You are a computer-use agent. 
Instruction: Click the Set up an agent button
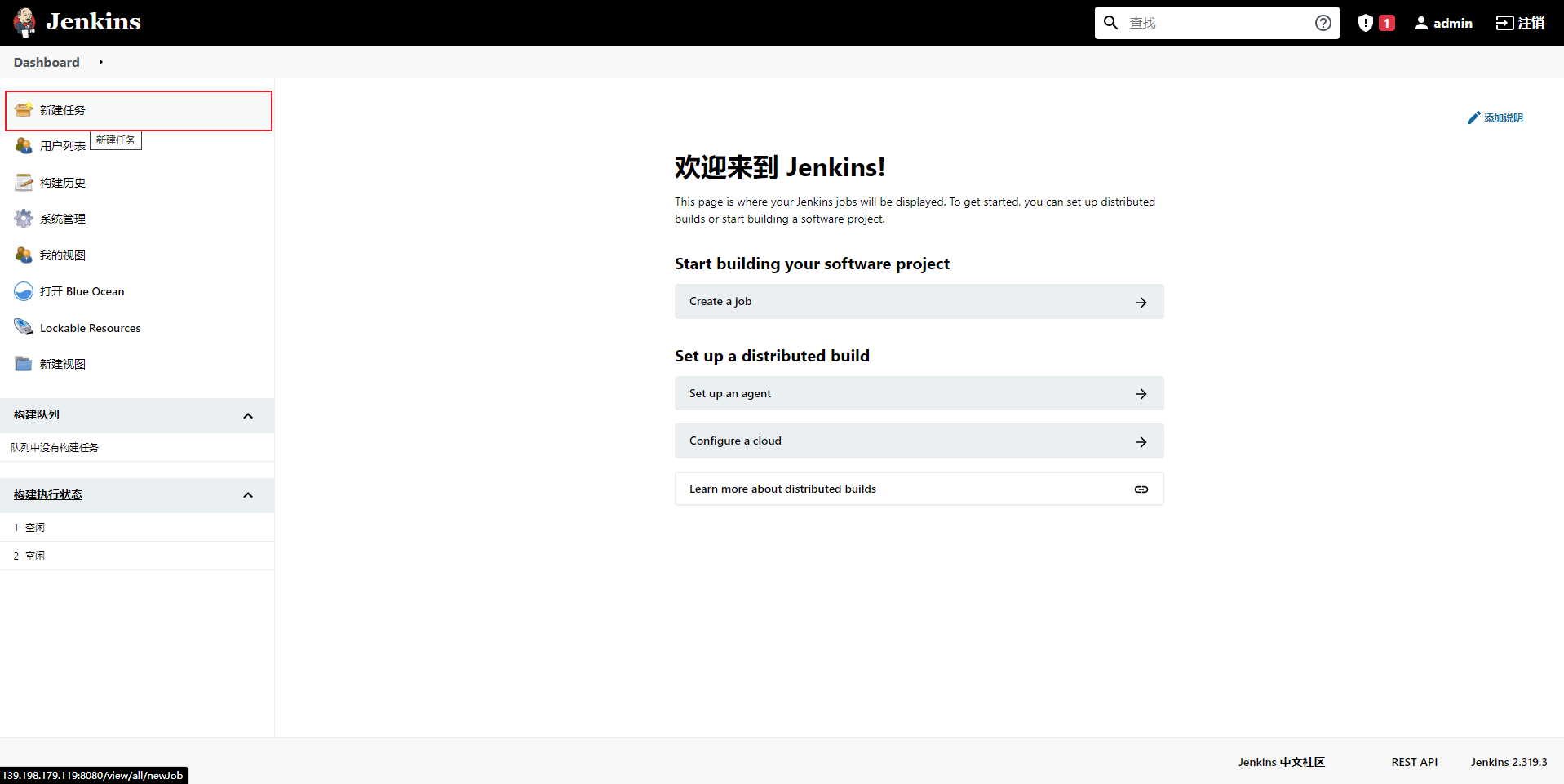point(919,393)
